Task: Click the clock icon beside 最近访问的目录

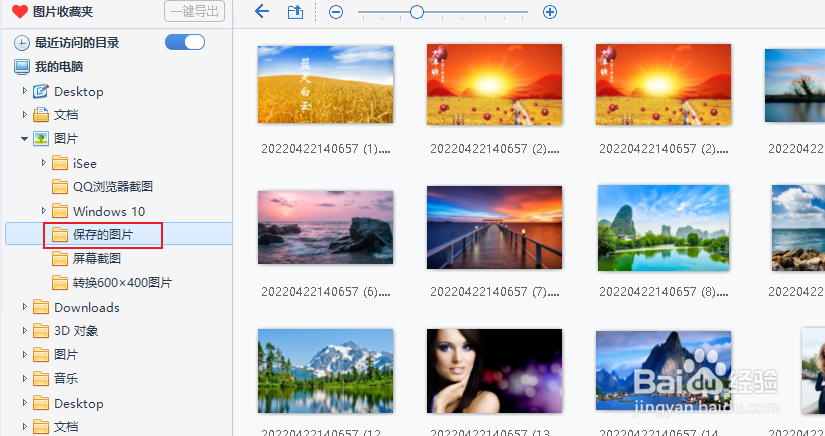Action: pyautogui.click(x=22, y=43)
